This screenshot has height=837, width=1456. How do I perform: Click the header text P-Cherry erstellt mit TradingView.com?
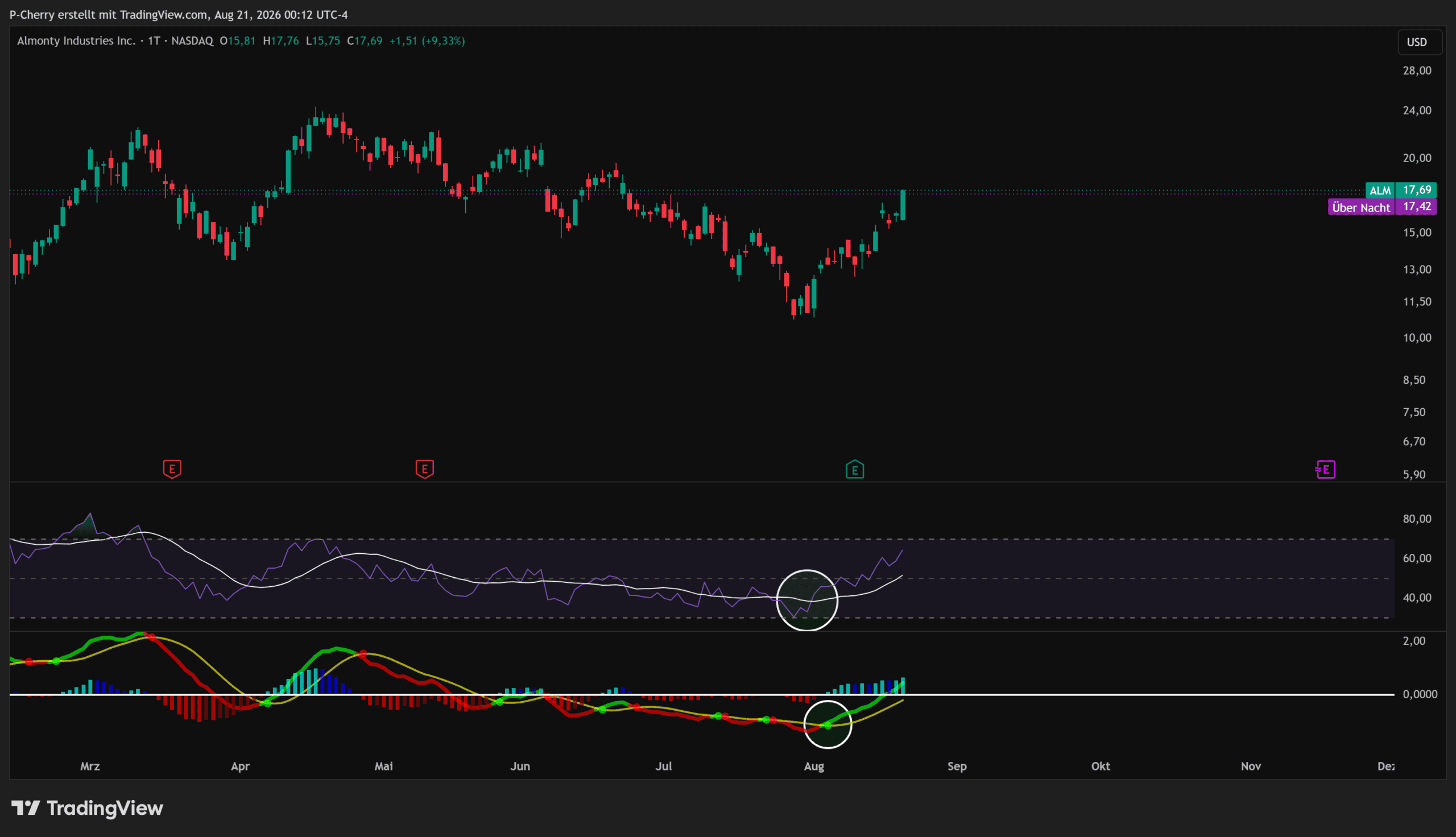tap(109, 15)
